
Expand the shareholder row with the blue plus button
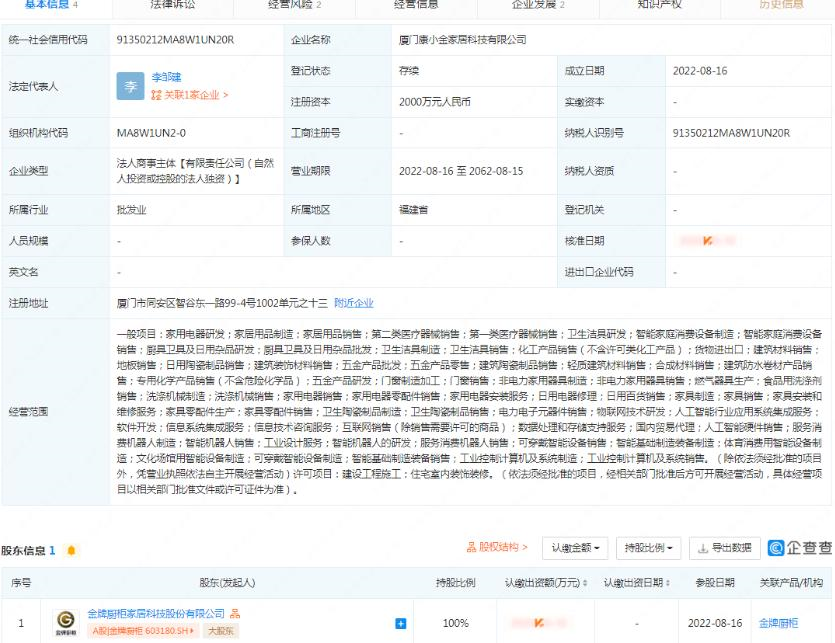402,625
